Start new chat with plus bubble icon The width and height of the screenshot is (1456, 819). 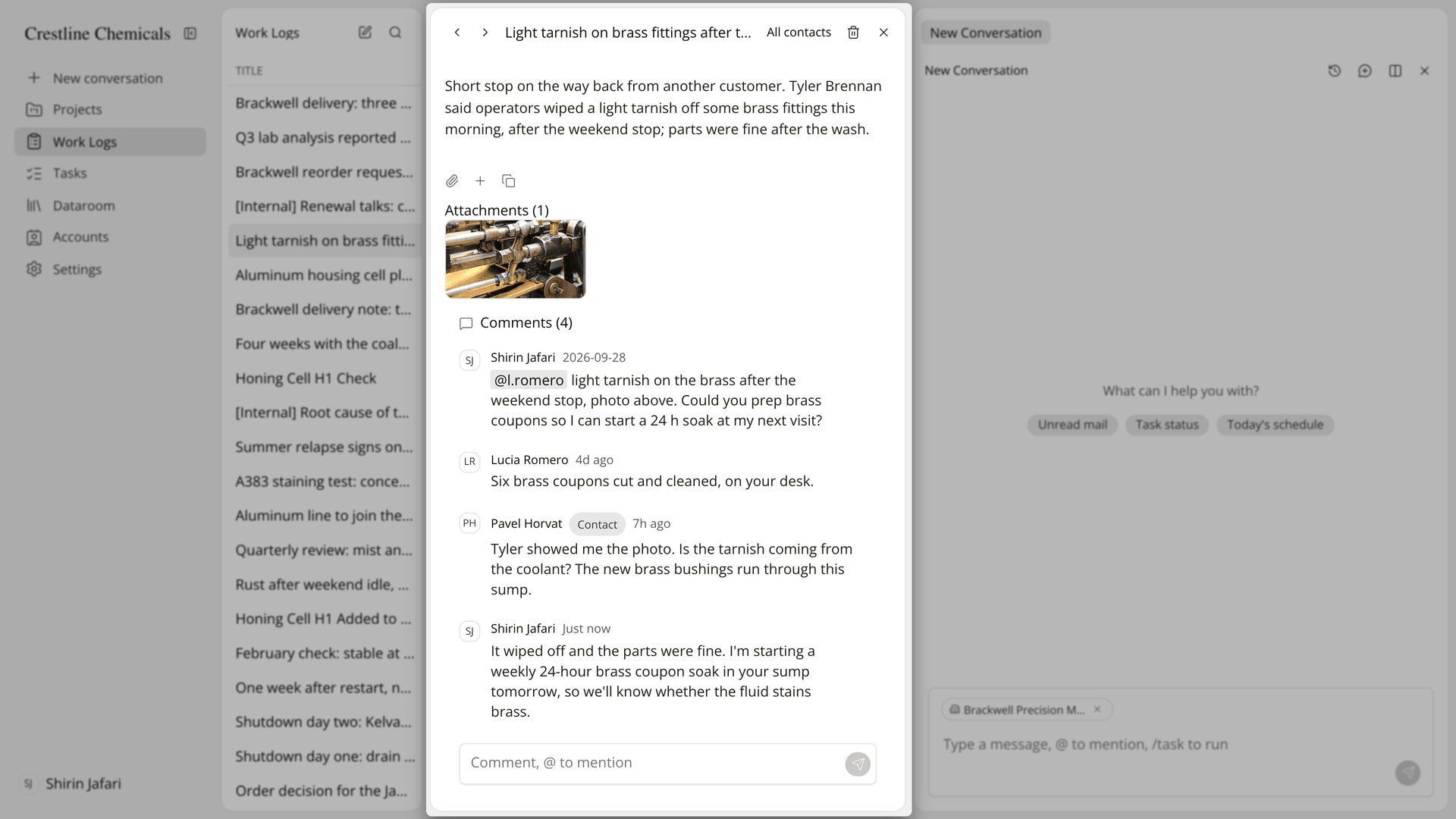(1365, 71)
